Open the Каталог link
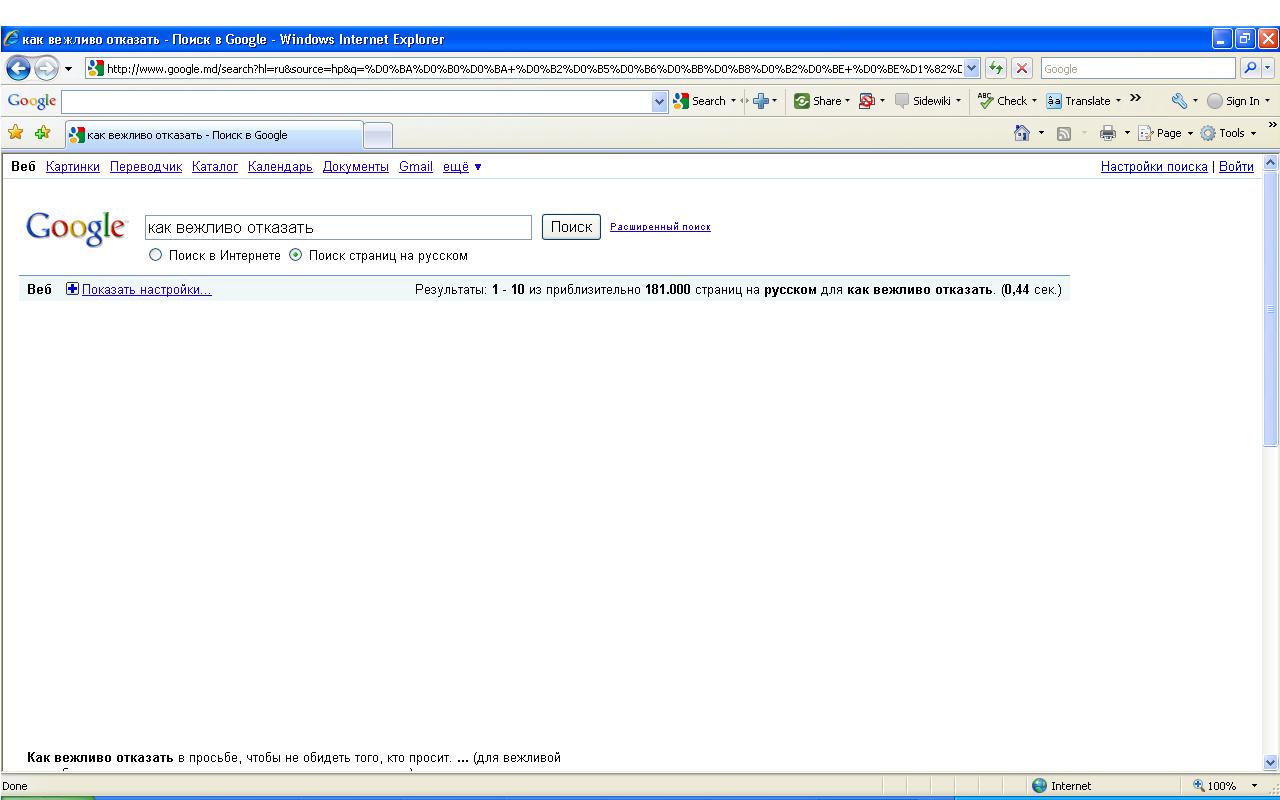 point(215,167)
